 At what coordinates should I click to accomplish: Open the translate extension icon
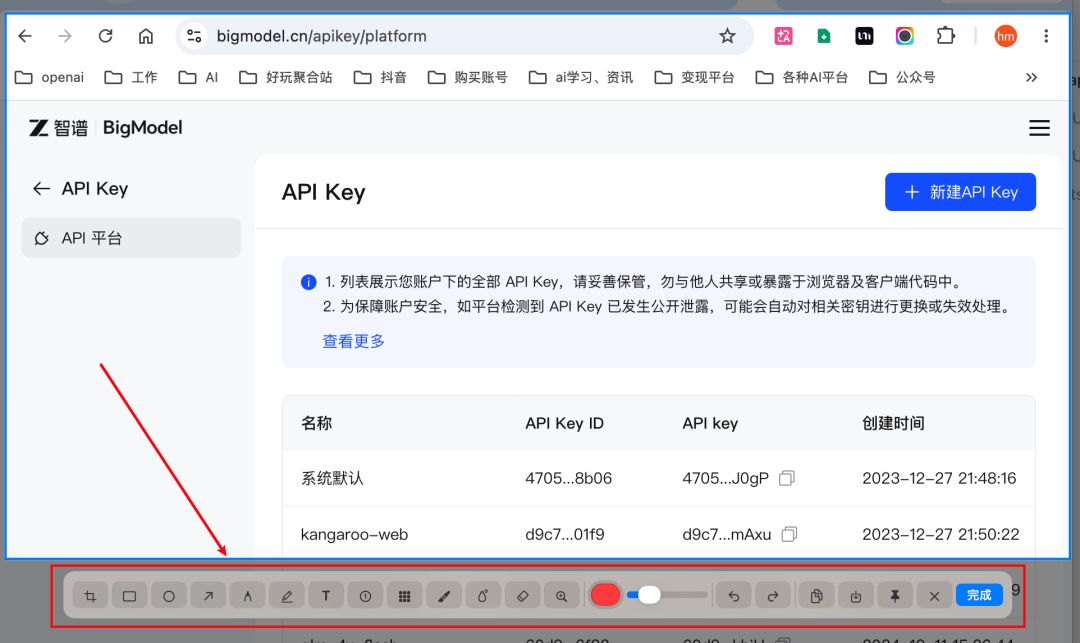[783, 36]
